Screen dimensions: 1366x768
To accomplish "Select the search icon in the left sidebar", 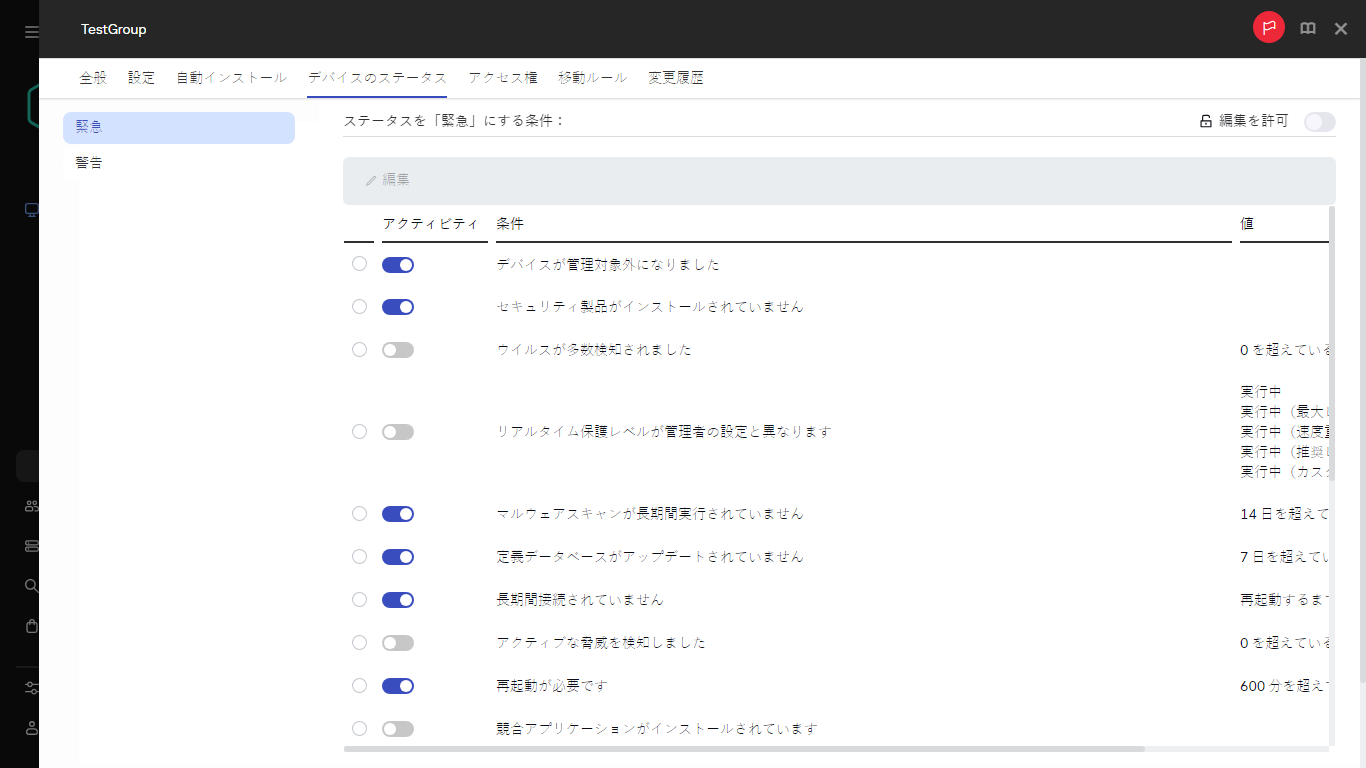I will tap(30, 585).
